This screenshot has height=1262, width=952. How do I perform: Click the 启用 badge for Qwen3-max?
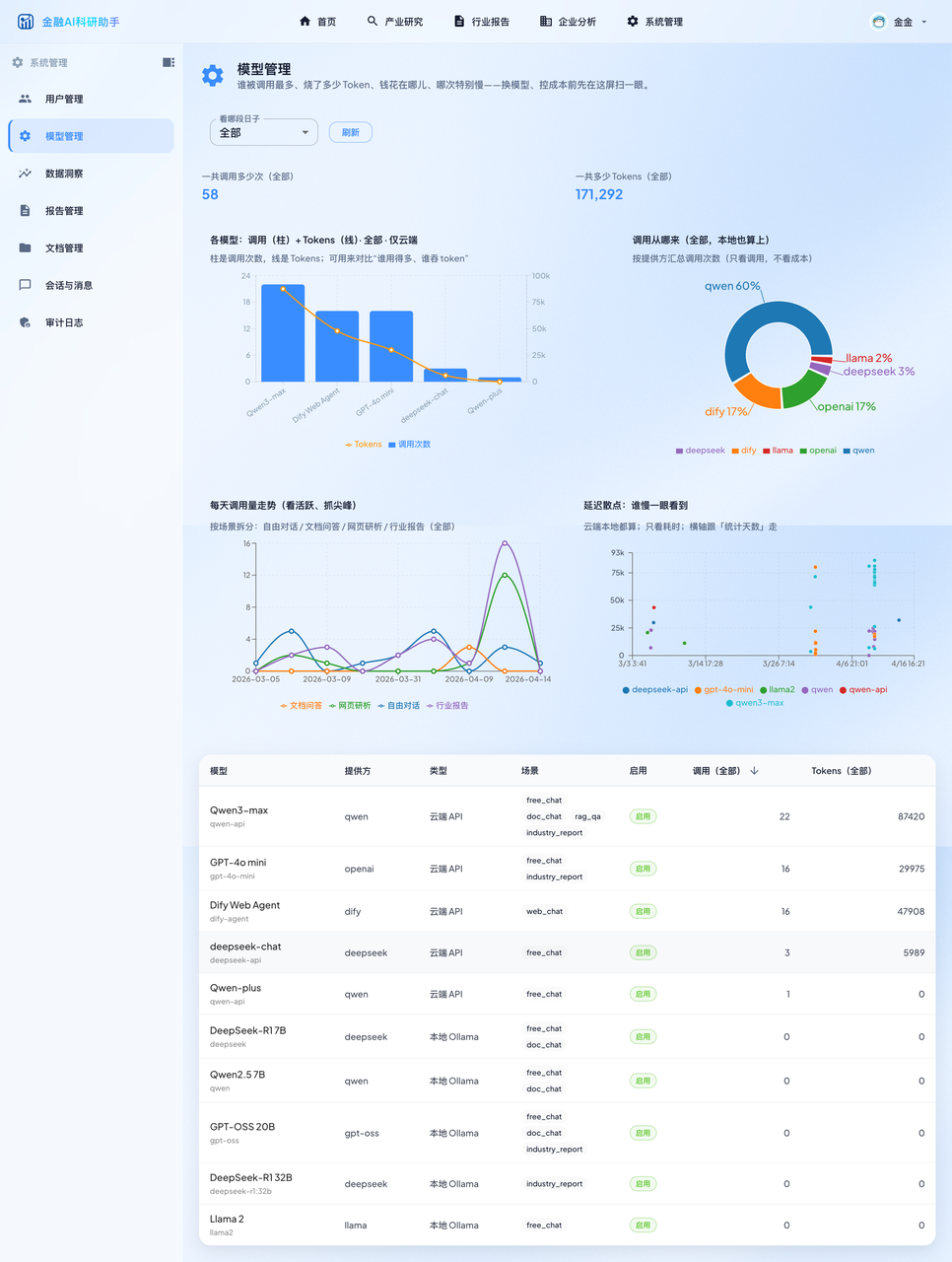643,816
